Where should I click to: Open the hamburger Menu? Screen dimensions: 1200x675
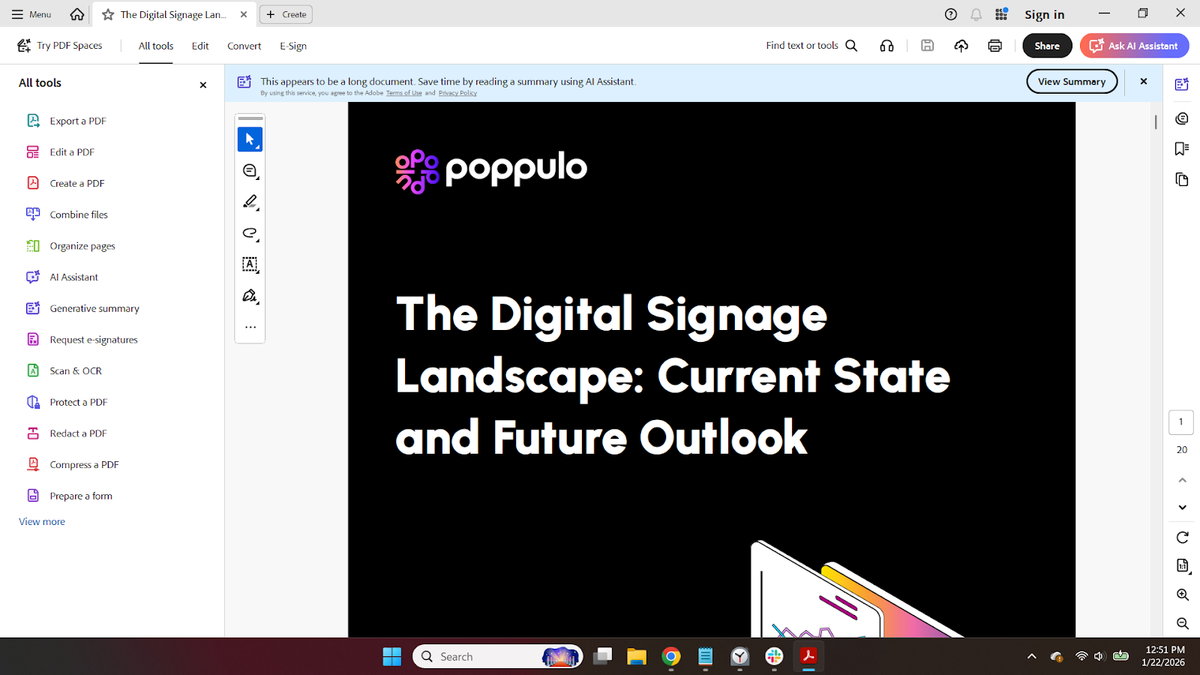click(x=31, y=15)
